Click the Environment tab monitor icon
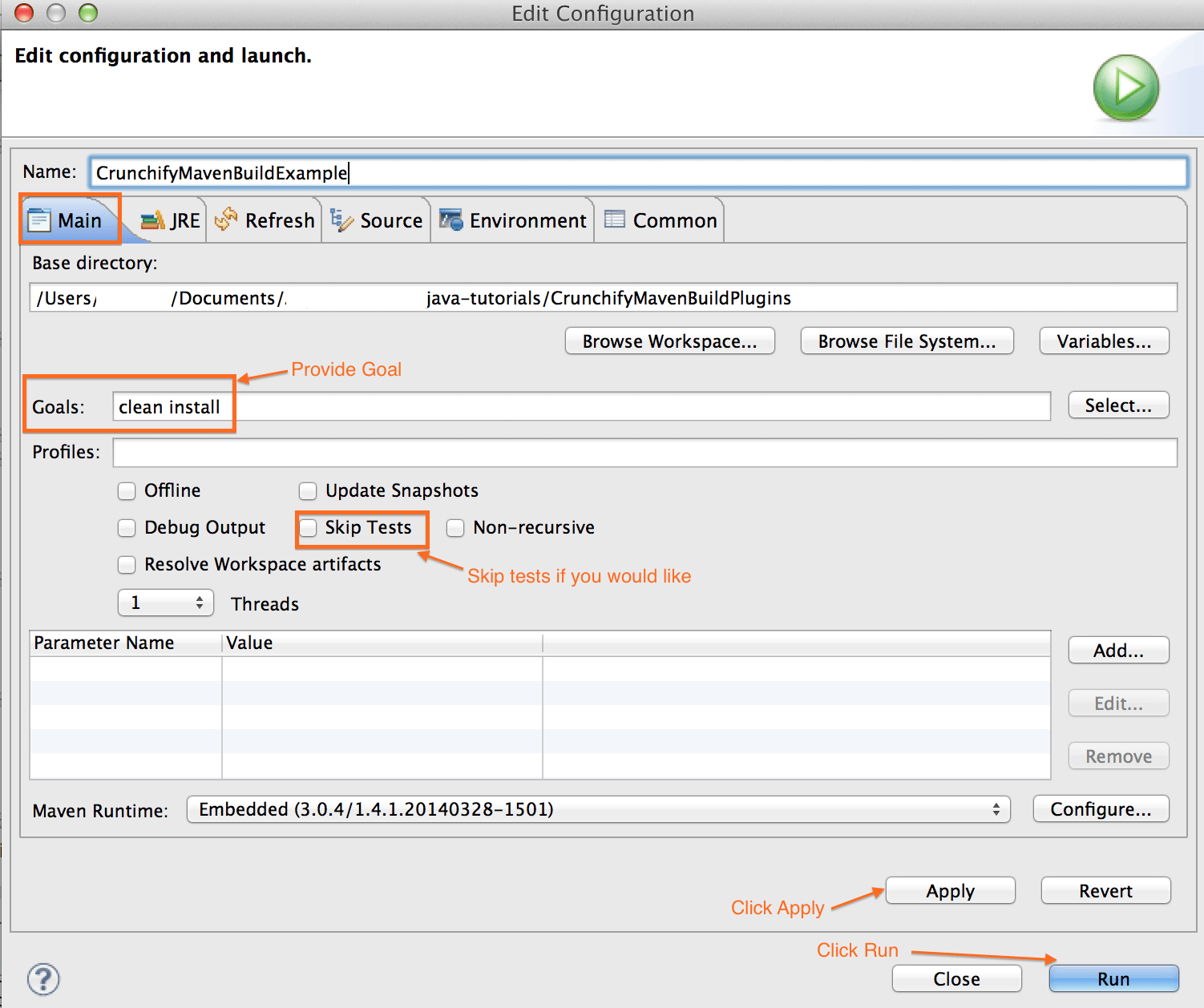Image resolution: width=1204 pixels, height=1008 pixels. [x=451, y=220]
